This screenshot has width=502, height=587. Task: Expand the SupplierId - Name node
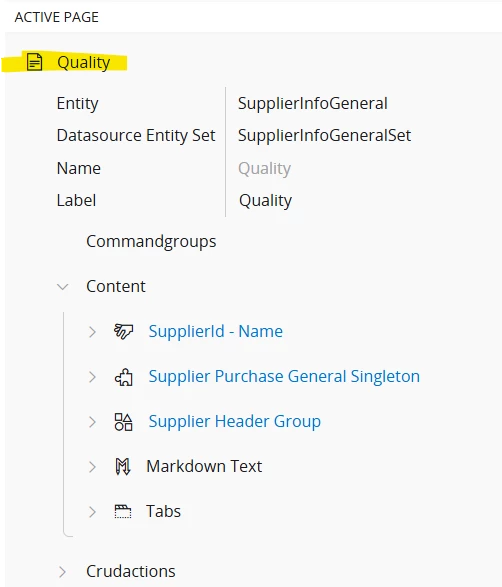pos(92,332)
